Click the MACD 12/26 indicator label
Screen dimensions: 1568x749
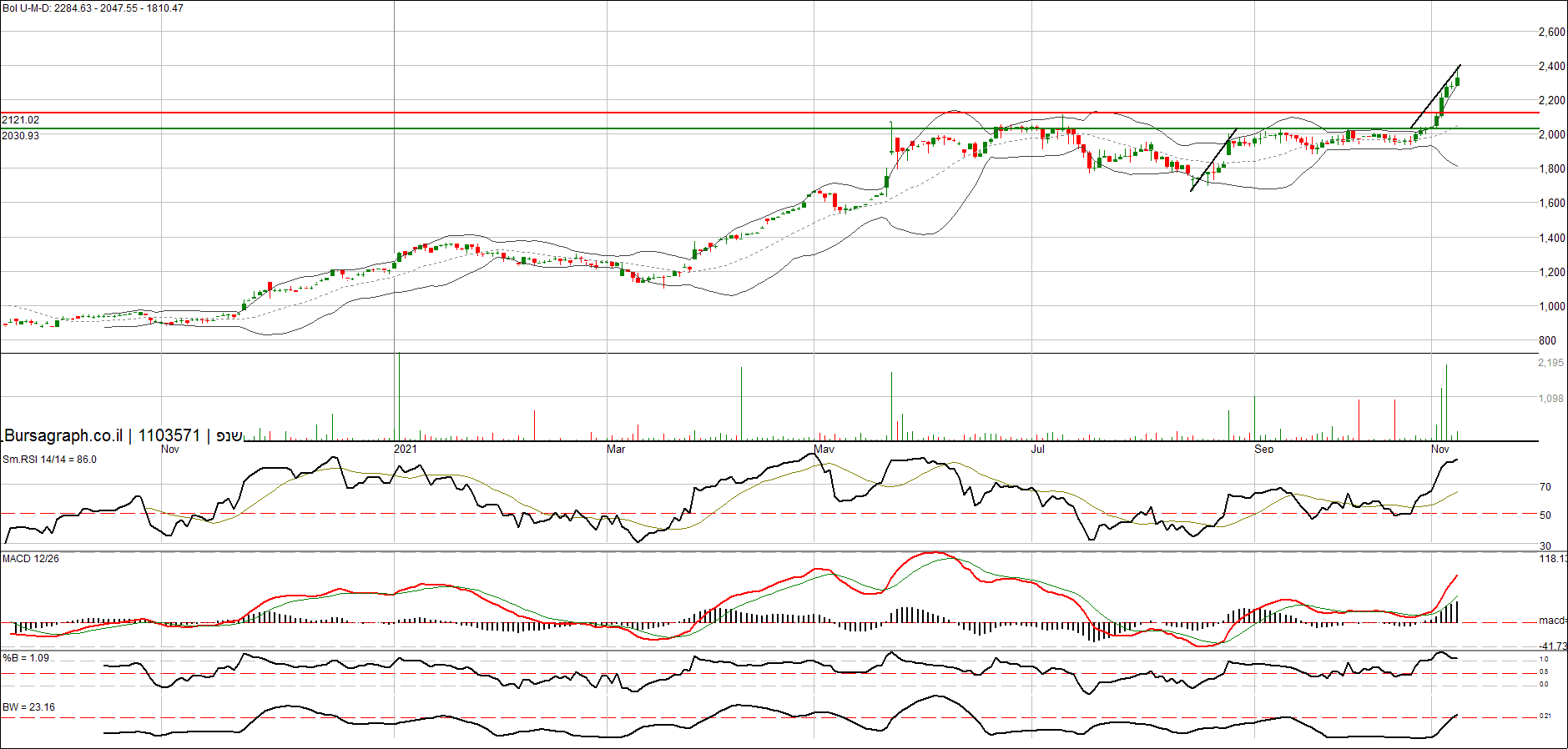click(31, 559)
